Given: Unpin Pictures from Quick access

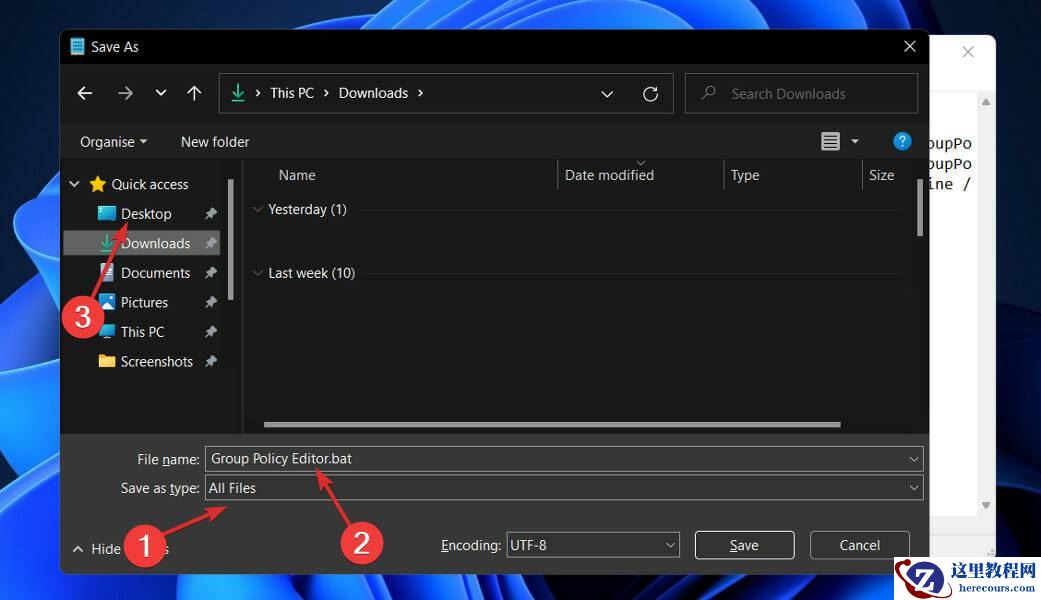Looking at the screenshot, I should (x=211, y=302).
